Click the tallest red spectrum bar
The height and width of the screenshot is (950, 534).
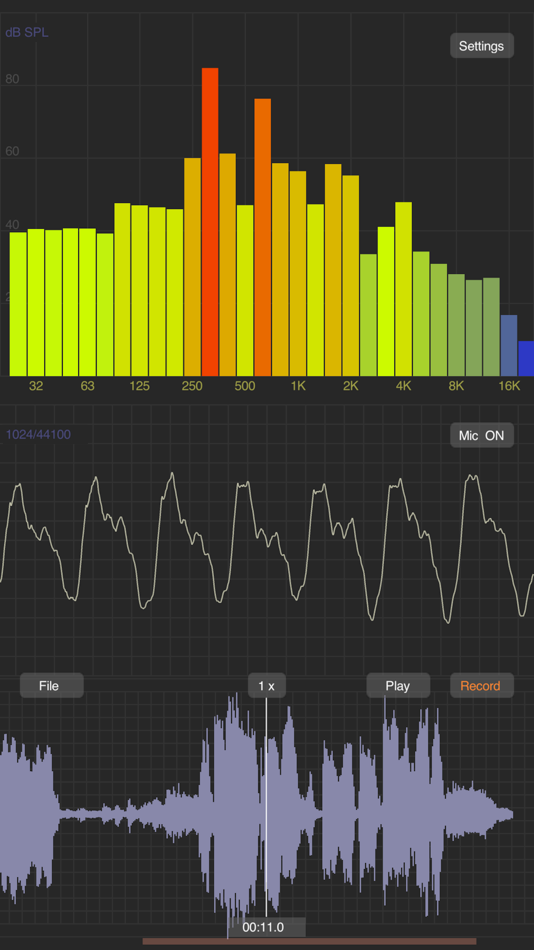210,222
